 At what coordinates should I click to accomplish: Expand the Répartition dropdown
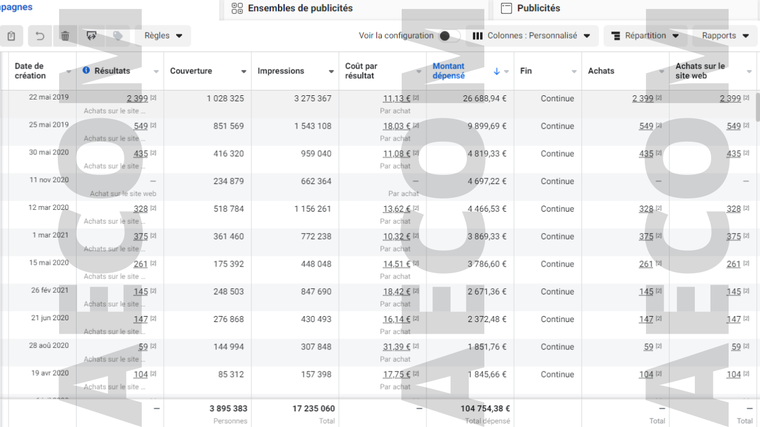coord(645,36)
